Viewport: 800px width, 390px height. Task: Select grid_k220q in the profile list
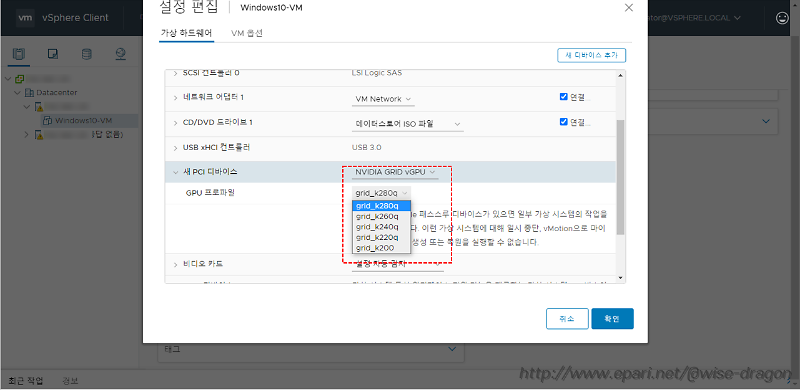coord(381,237)
